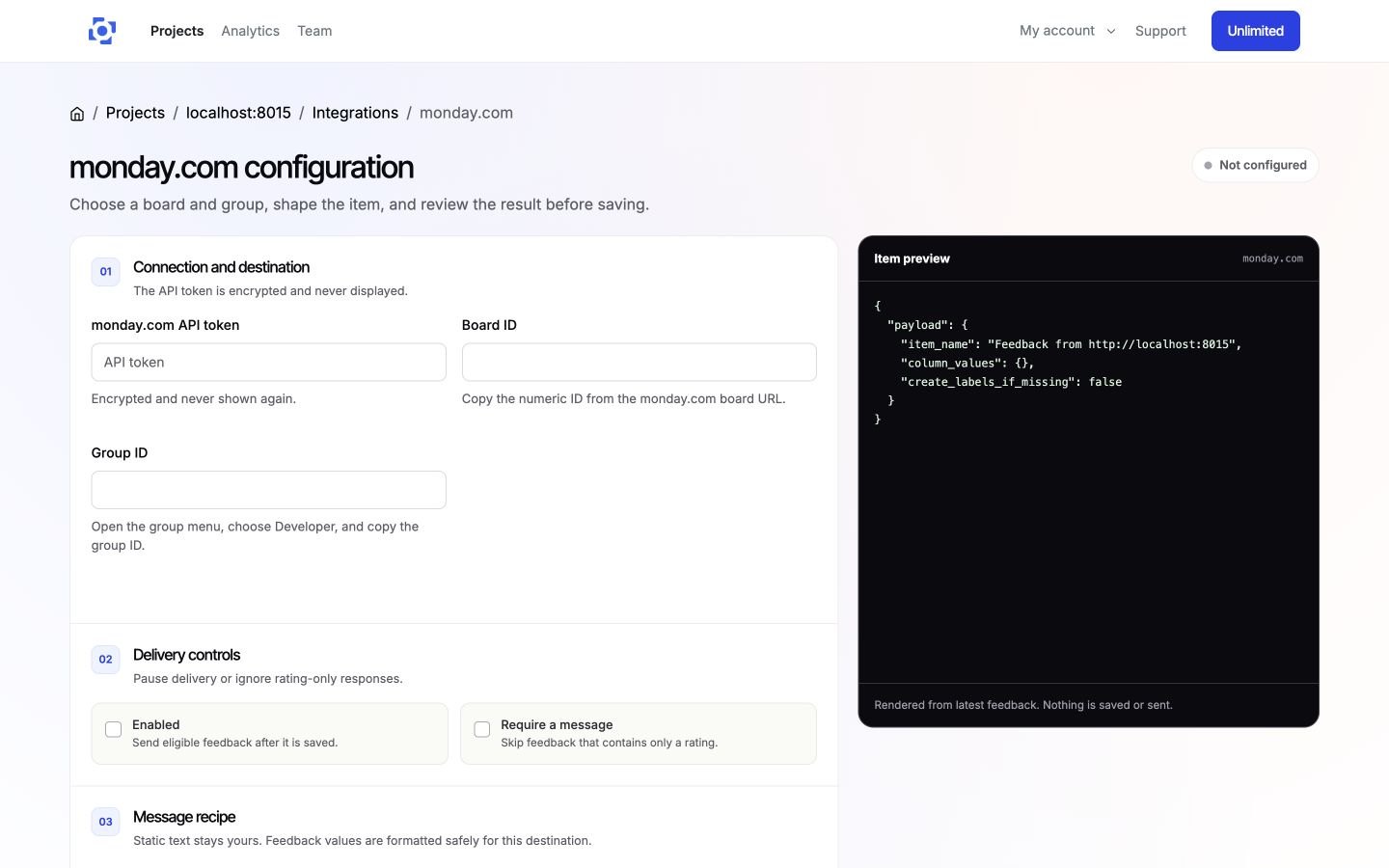Click the Unlimited plan button
1389x868 pixels.
(1255, 31)
